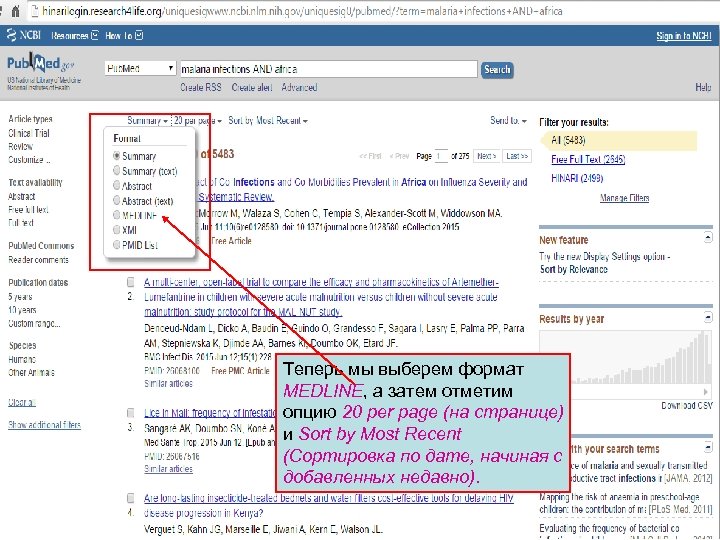Open the Help link

[703, 87]
